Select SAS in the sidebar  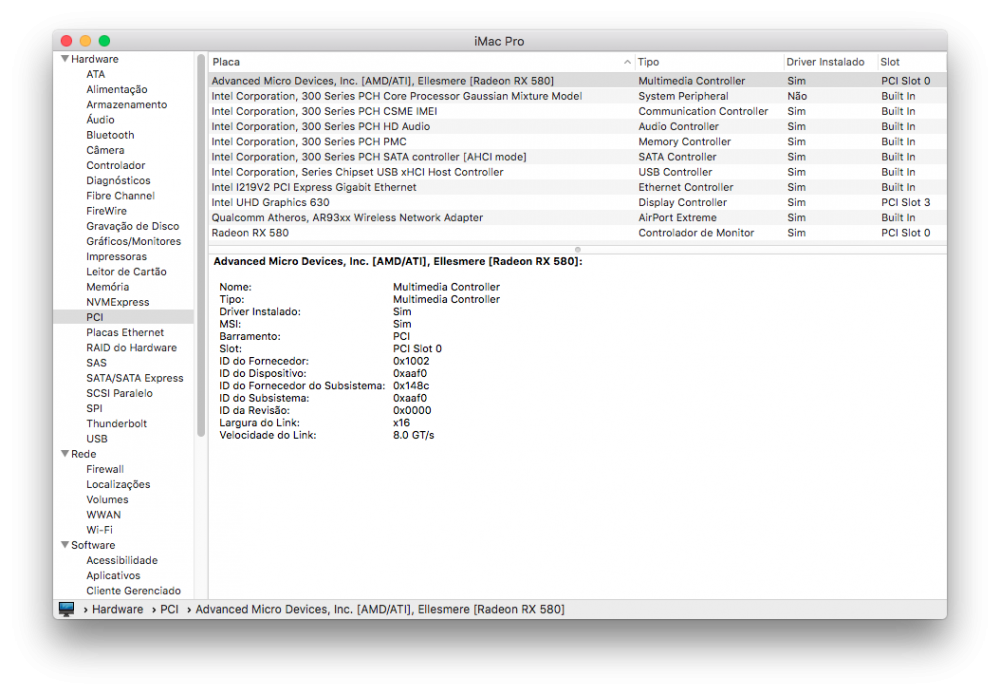(96, 363)
